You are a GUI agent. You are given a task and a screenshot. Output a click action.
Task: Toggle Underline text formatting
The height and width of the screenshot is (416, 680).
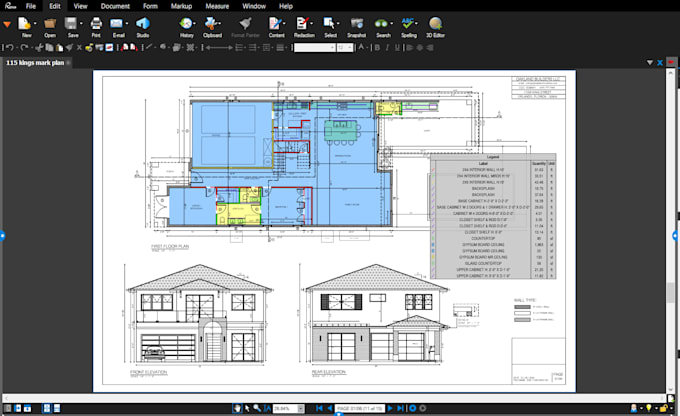397,48
